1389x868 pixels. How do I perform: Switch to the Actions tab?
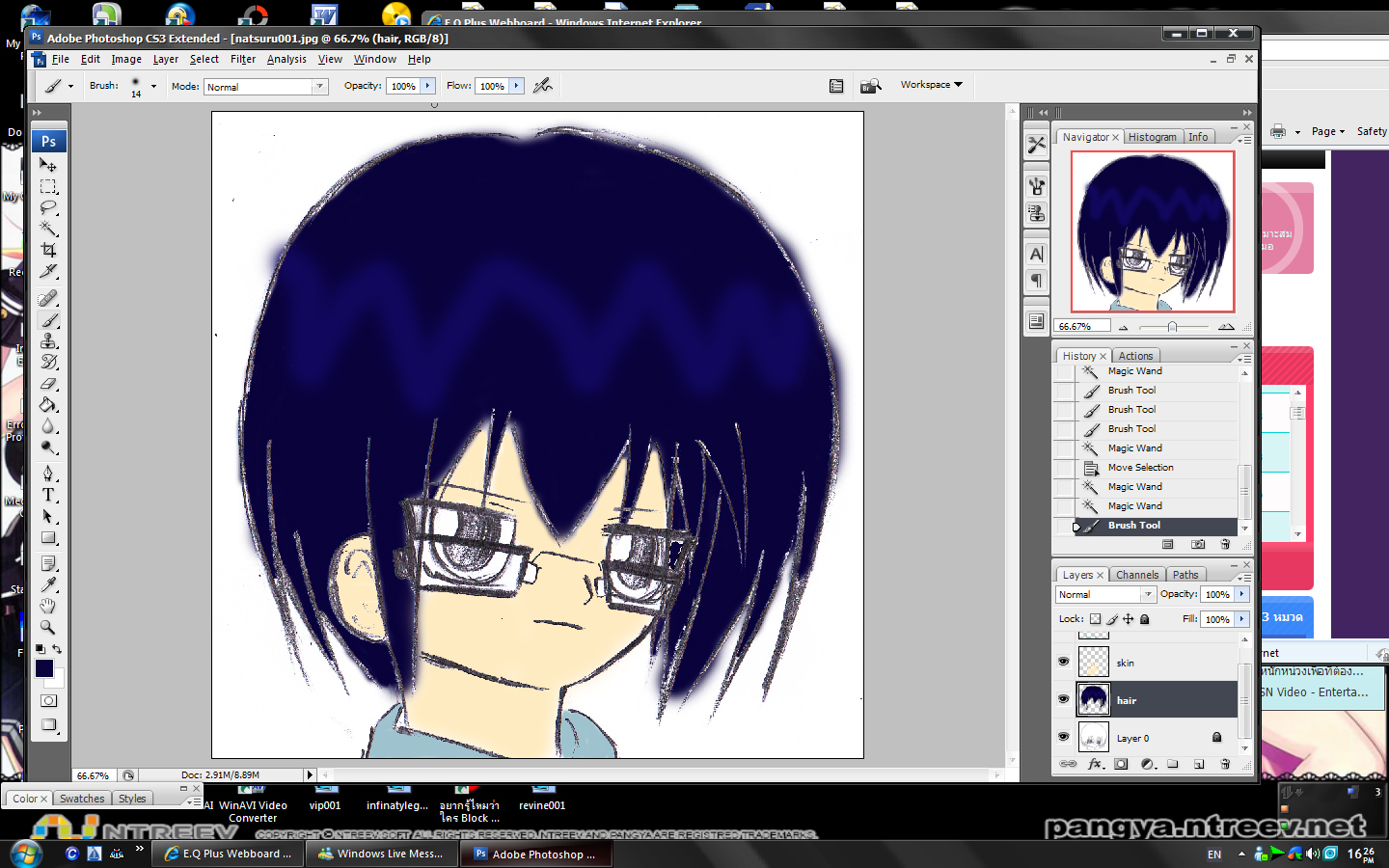click(x=1135, y=356)
